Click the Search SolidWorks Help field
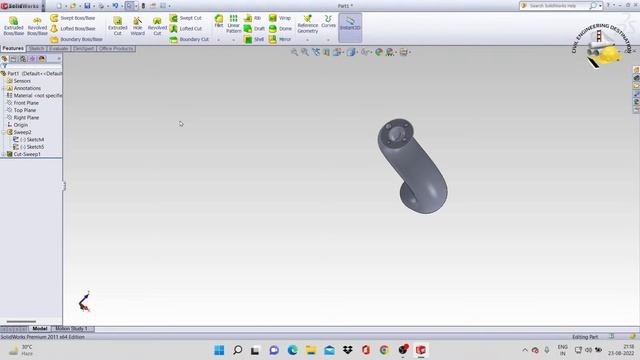This screenshot has width=640, height=360. coord(558,6)
